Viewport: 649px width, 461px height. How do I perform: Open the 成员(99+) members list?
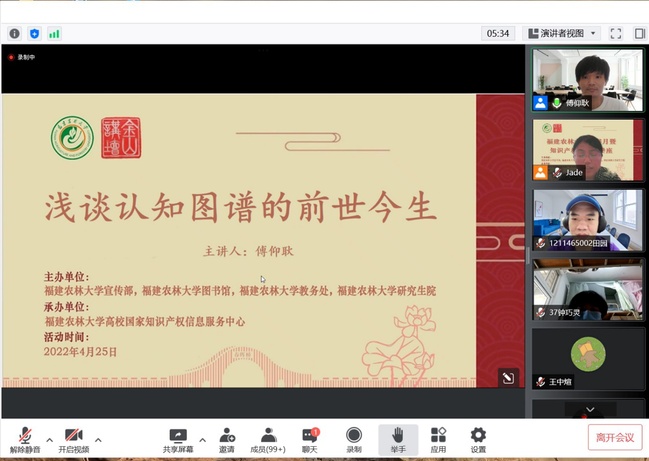[268, 439]
